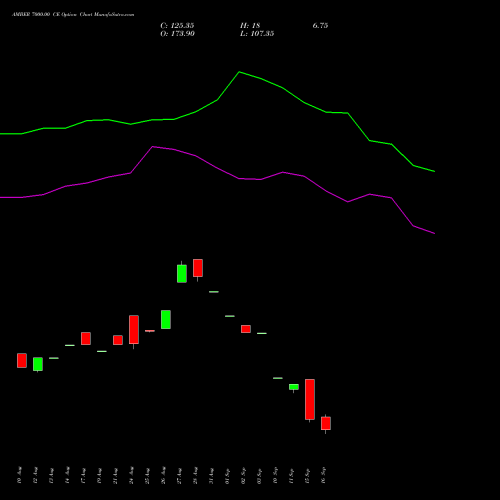Click the "26 Aug" date label
This screenshot has height=500, width=500.
(x=163, y=475)
